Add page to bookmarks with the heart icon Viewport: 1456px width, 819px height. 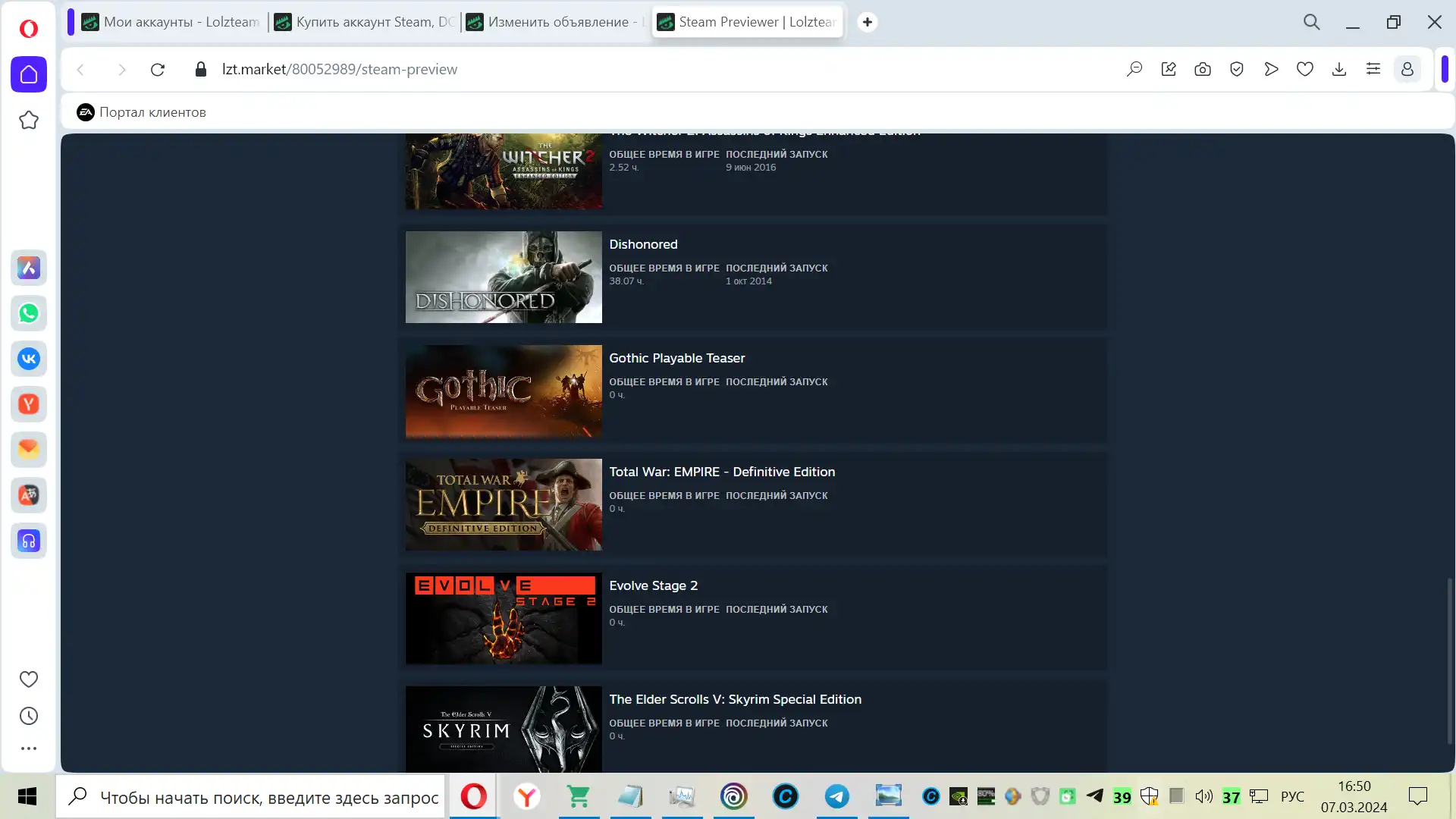(1305, 69)
